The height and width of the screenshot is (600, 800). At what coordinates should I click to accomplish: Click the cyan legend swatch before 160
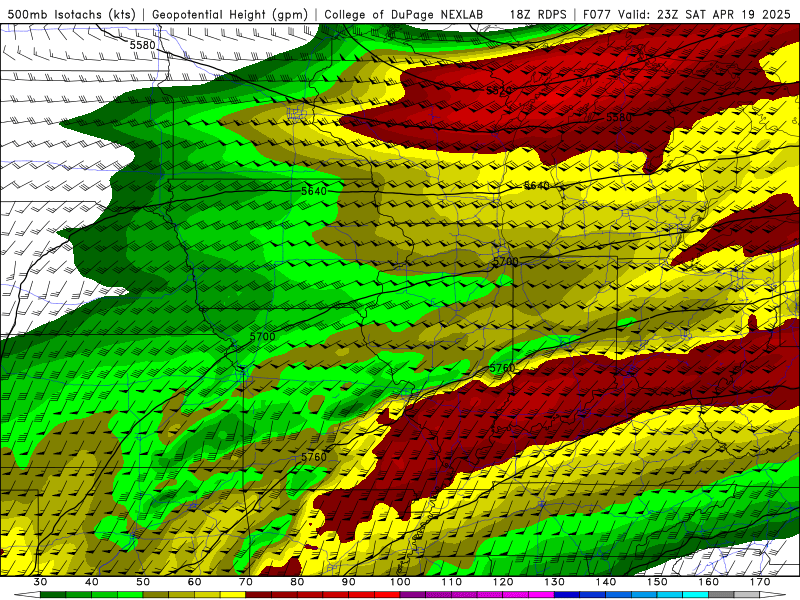[695, 595]
